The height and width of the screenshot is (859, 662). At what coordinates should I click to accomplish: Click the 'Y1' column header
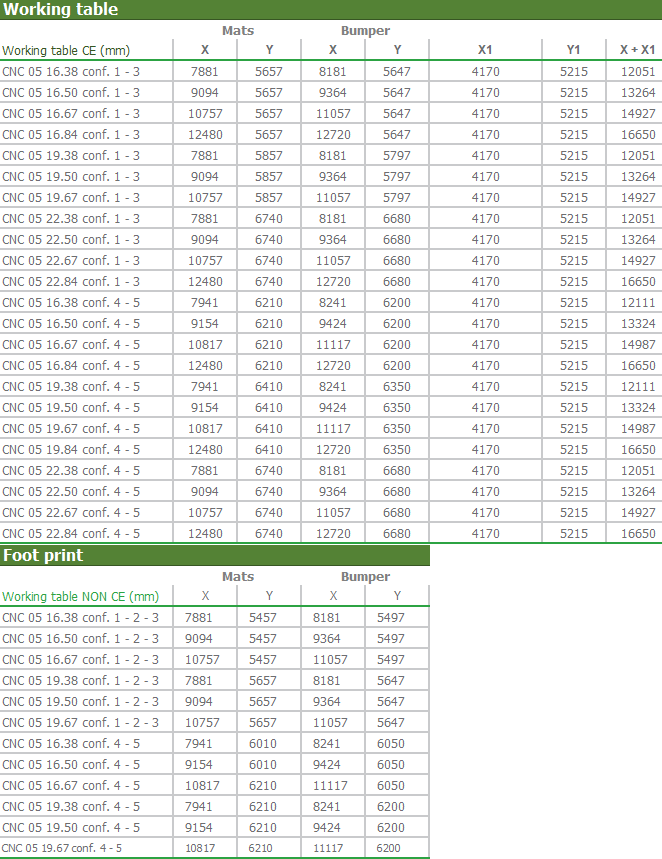pos(573,50)
